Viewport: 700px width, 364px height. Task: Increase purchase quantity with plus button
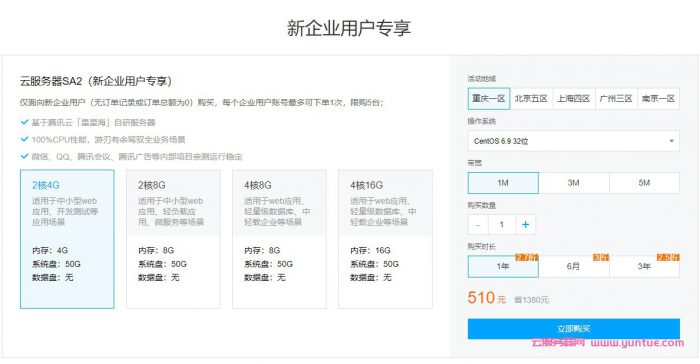(x=525, y=225)
